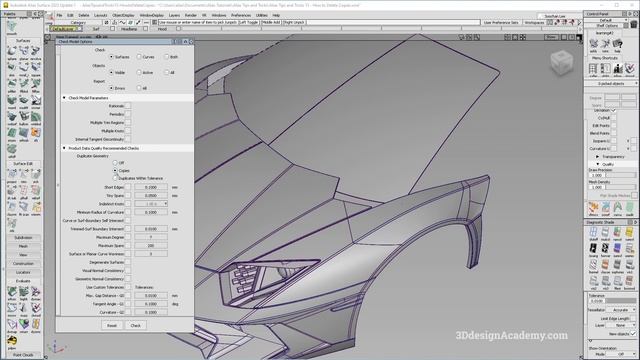The image size is (640, 360).
Task: Select Duplicates Within Tolerance option
Action: (115, 178)
